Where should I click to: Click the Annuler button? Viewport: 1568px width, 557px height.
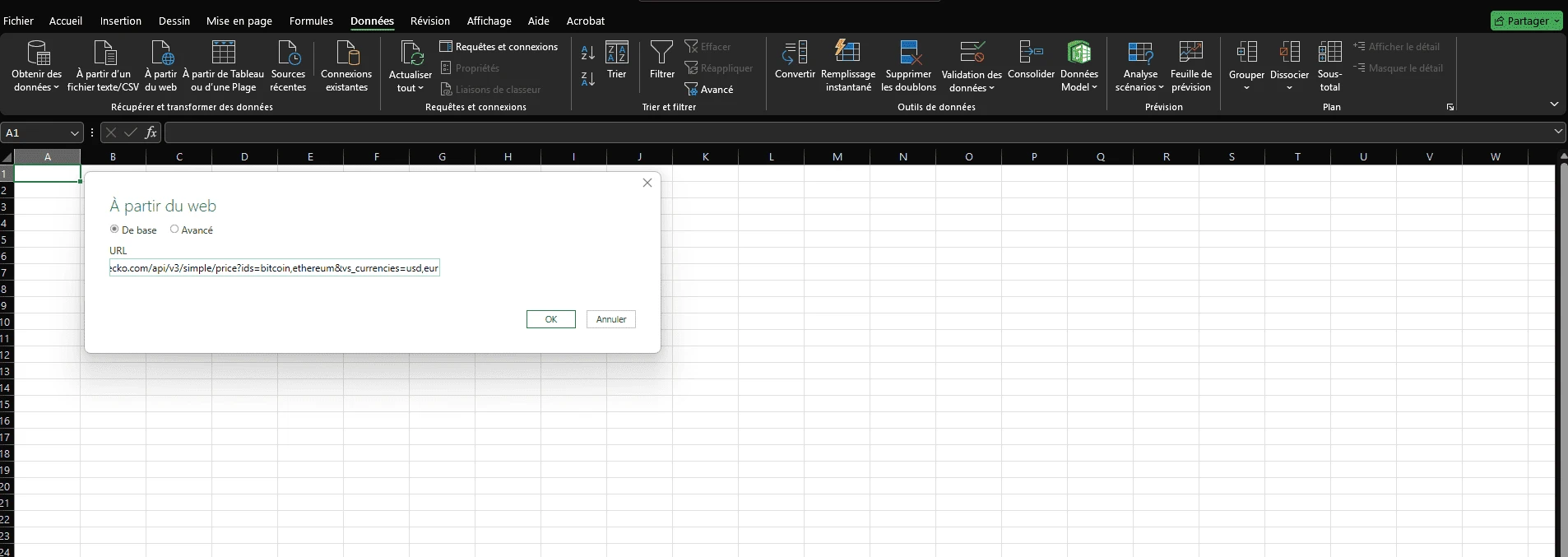[x=610, y=319]
